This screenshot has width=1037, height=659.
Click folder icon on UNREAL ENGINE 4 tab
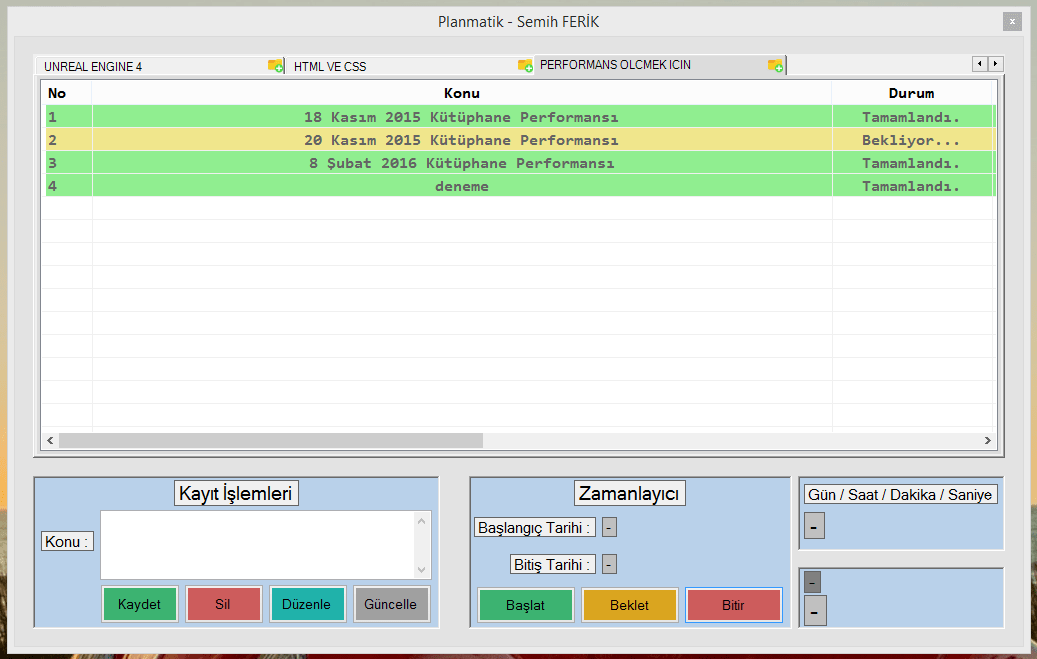tap(275, 66)
